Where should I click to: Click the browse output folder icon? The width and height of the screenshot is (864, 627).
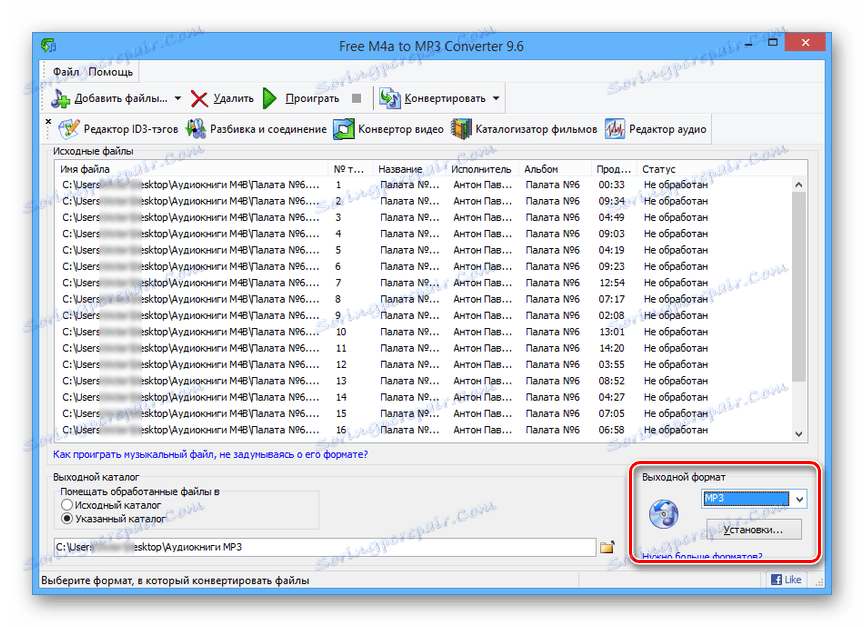pyautogui.click(x=607, y=547)
